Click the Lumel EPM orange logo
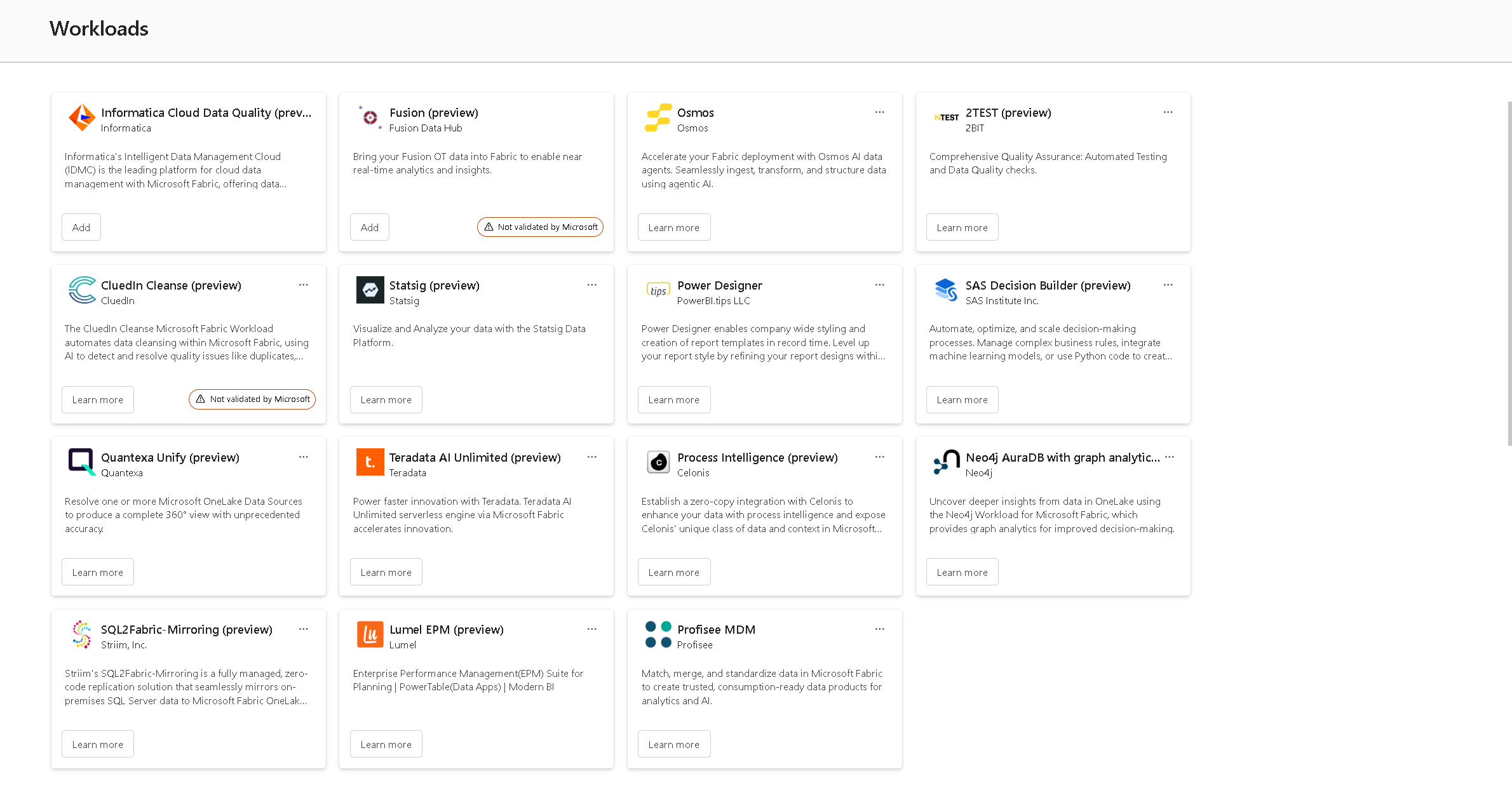This screenshot has width=1512, height=802. pyautogui.click(x=370, y=634)
